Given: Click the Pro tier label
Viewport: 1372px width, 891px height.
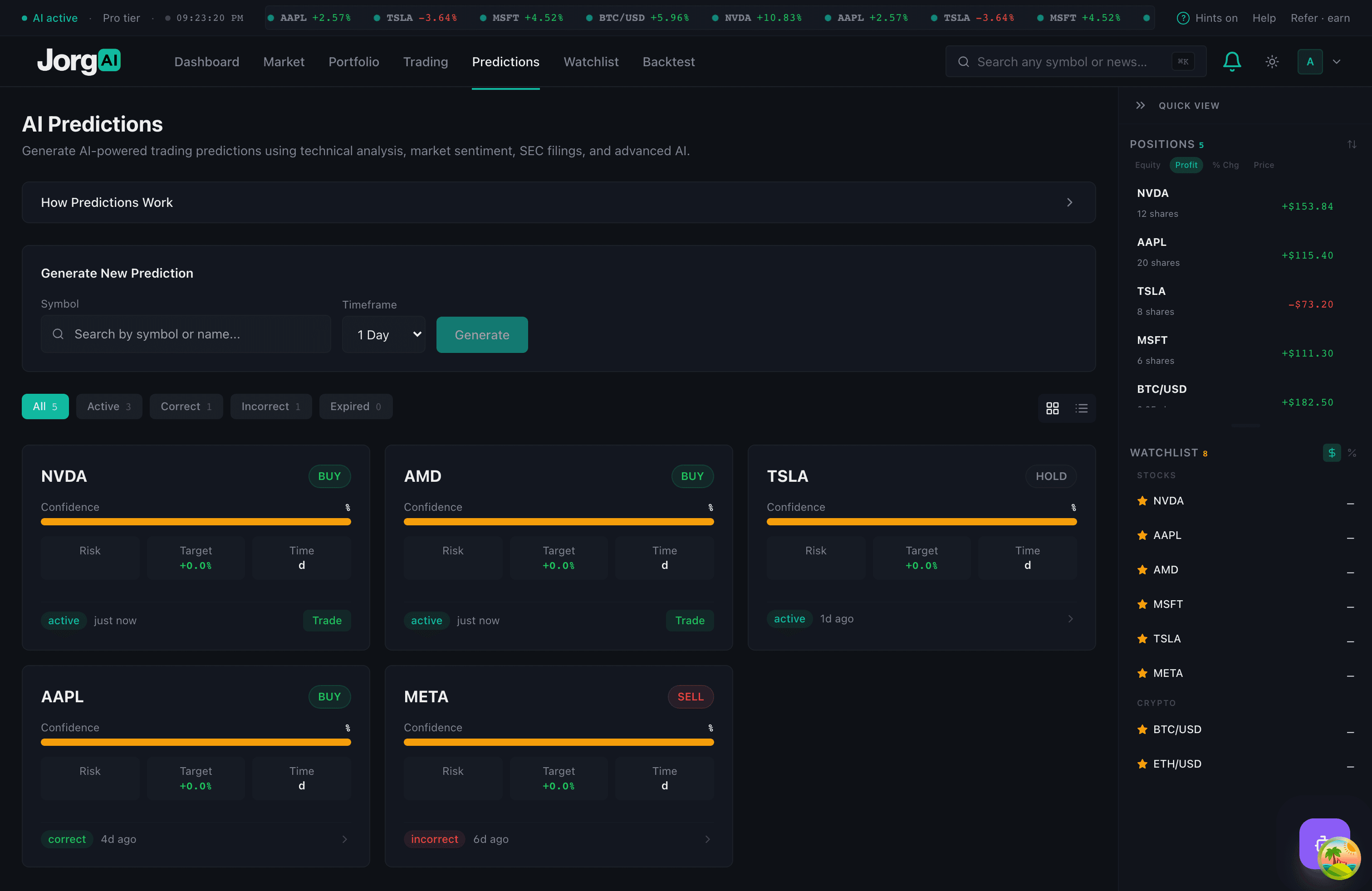Looking at the screenshot, I should [121, 18].
